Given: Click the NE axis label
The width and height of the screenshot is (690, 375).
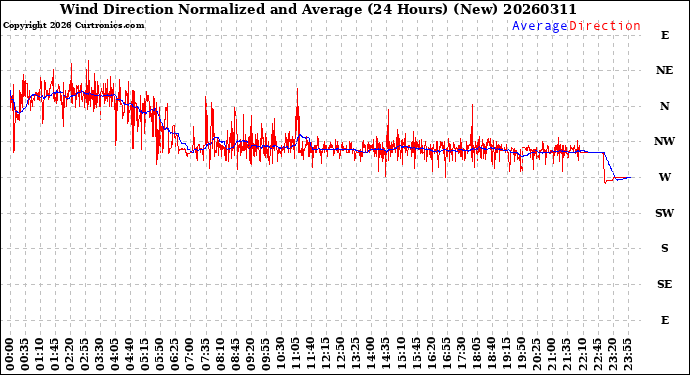Looking at the screenshot, I should click(664, 70).
